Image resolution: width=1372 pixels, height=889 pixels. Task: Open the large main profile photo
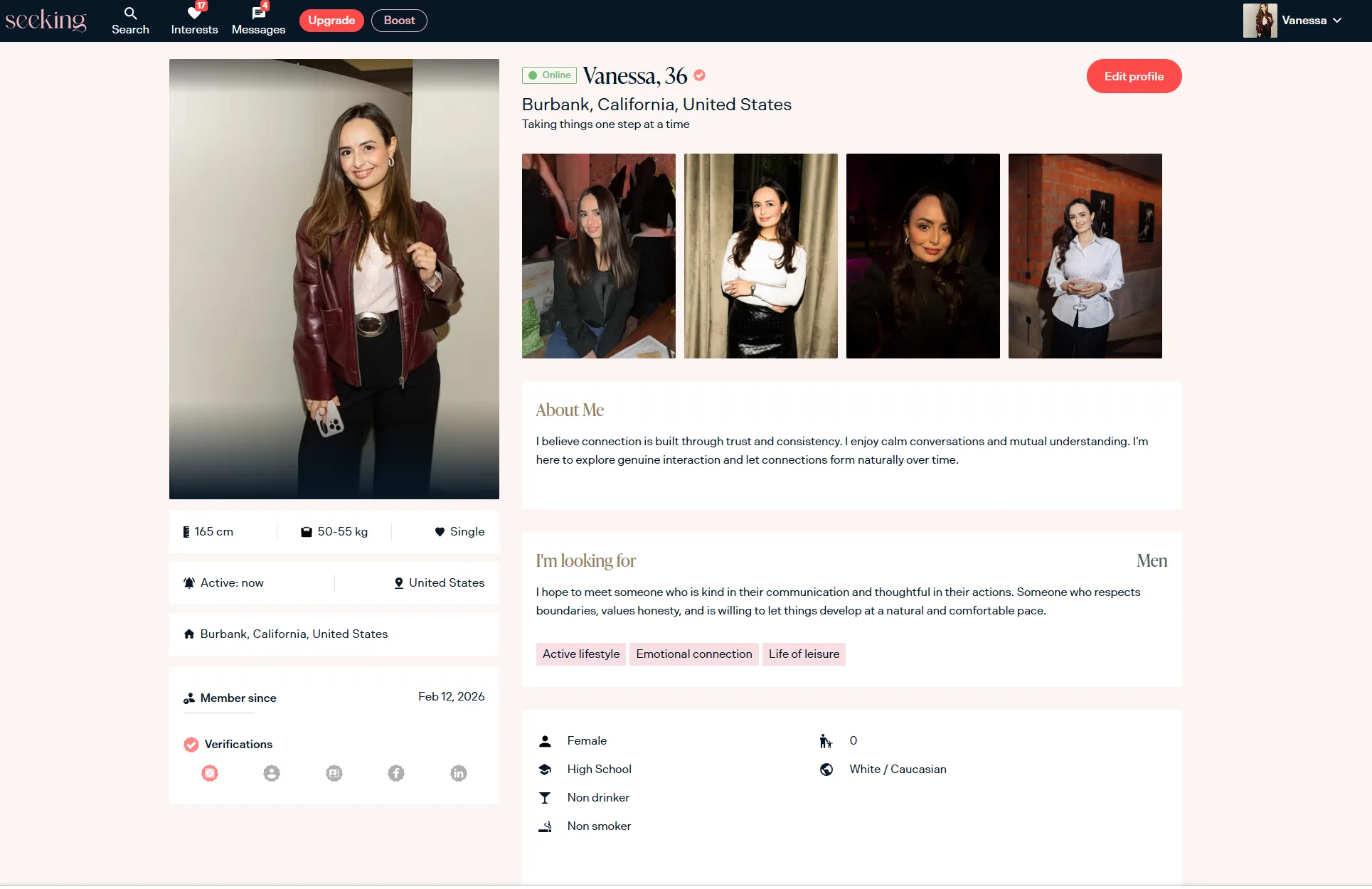[334, 279]
